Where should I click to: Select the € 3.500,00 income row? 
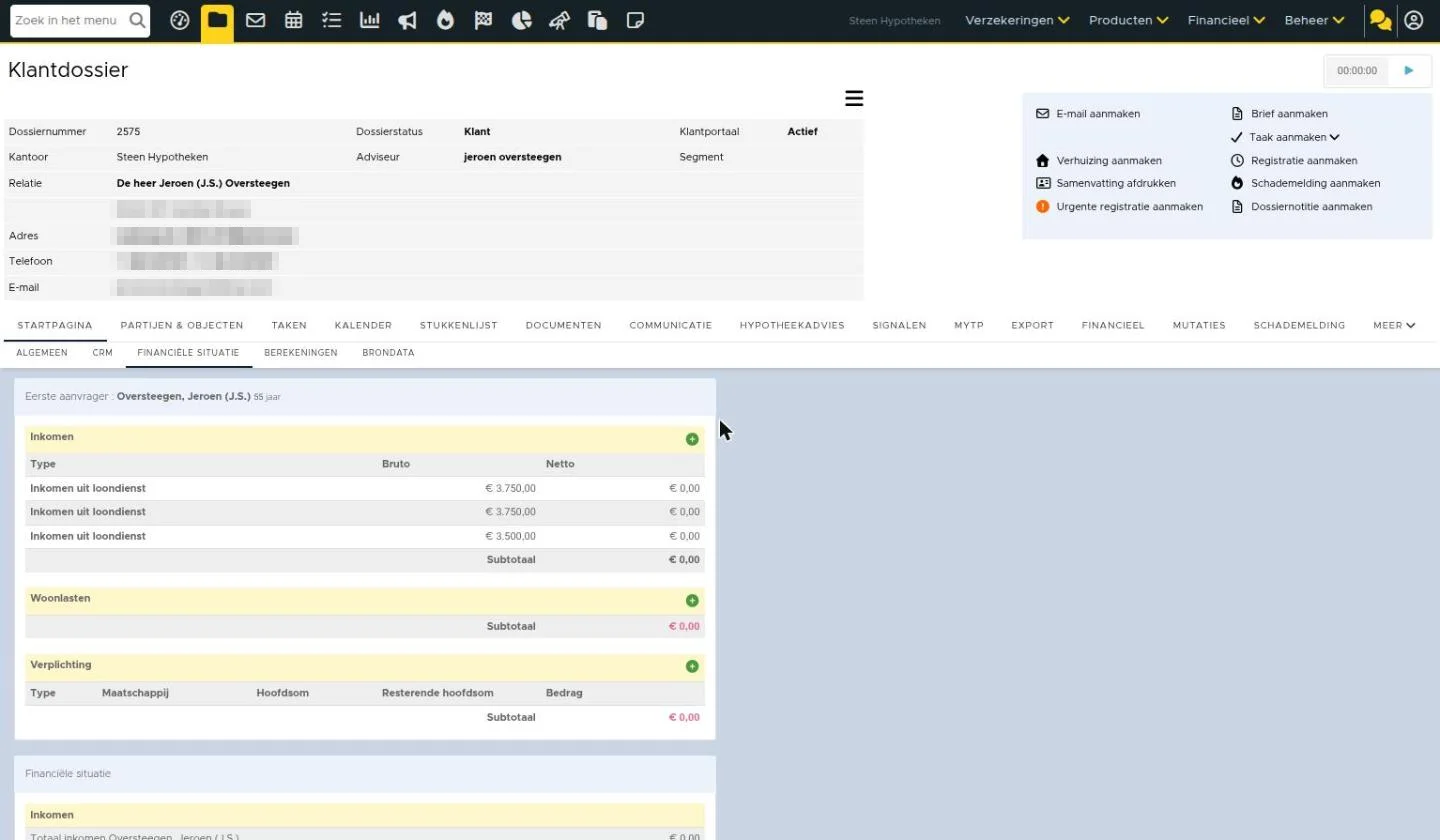click(x=365, y=537)
